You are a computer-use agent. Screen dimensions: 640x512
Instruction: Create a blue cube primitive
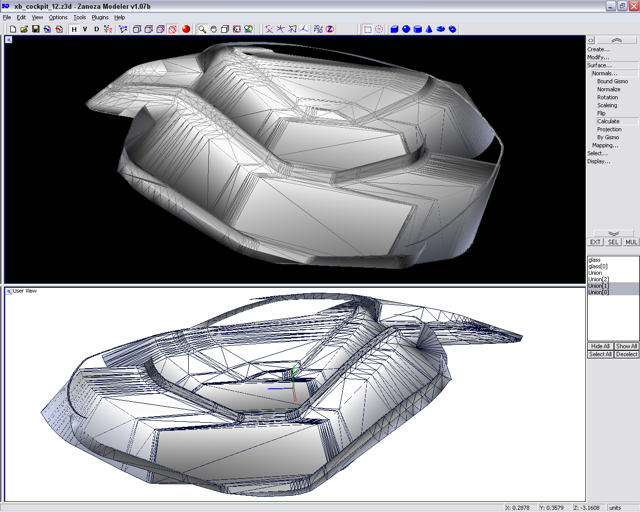[394, 29]
